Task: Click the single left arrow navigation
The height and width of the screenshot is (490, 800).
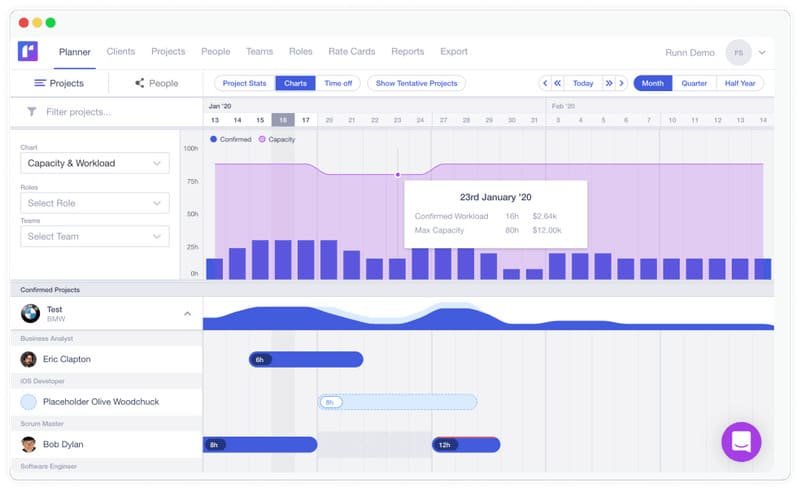Action: tap(545, 84)
